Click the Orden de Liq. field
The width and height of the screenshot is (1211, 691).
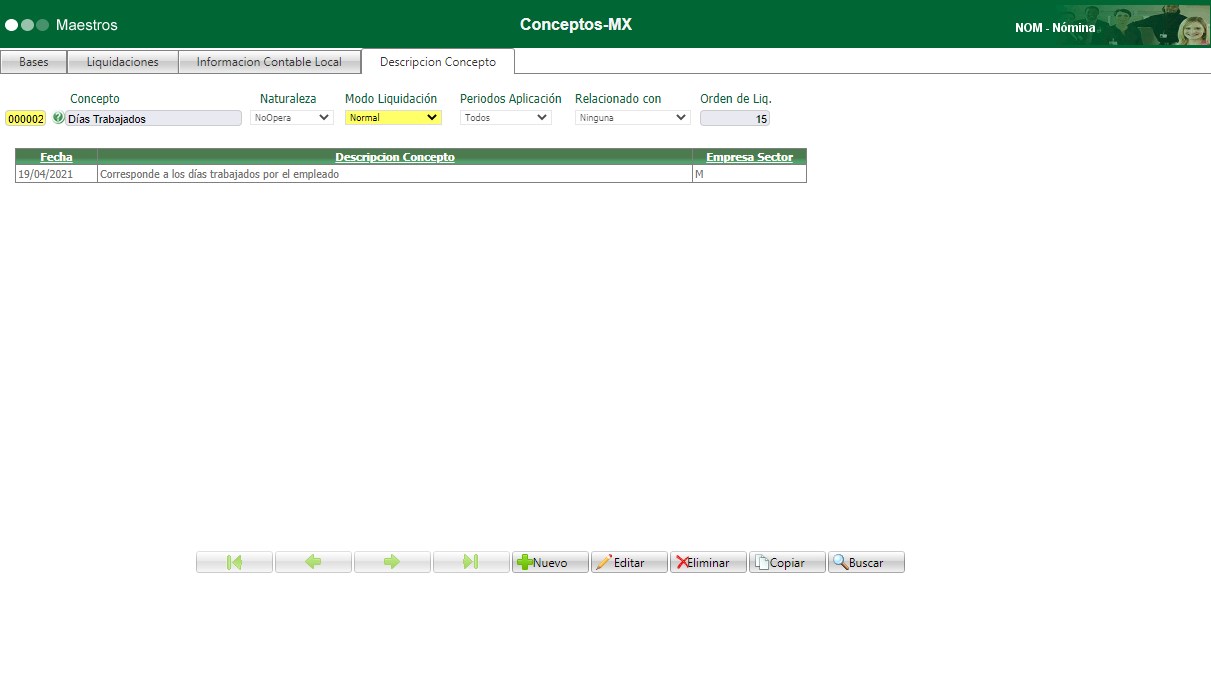(x=735, y=118)
